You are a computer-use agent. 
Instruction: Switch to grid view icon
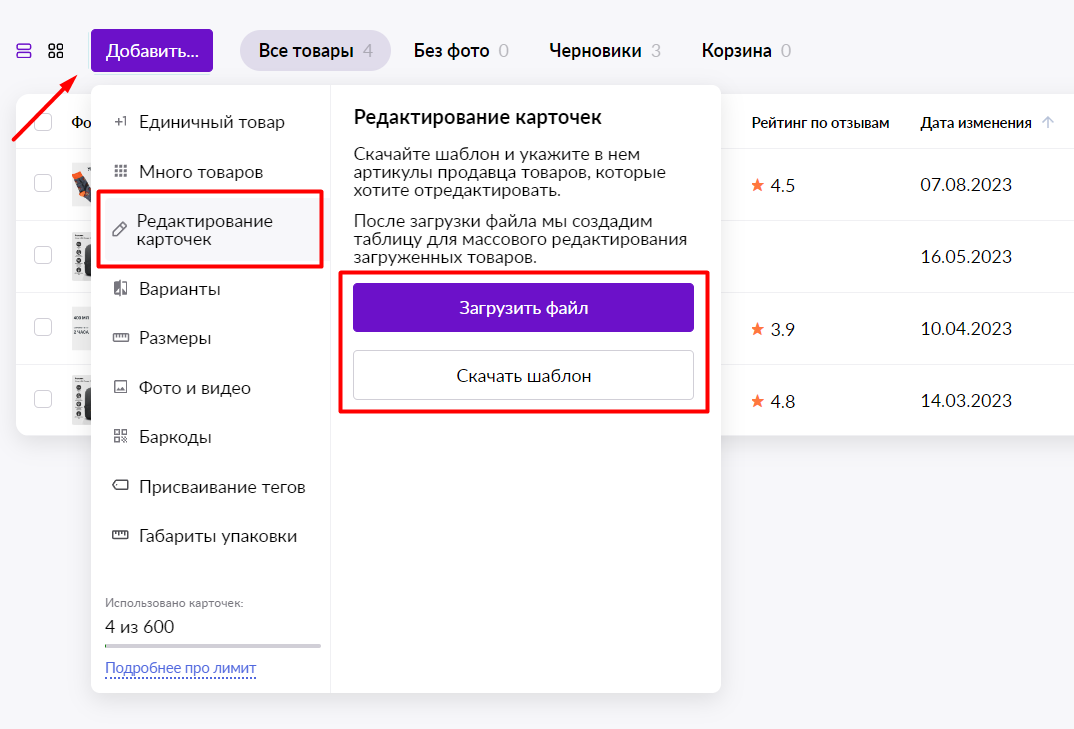point(55,51)
